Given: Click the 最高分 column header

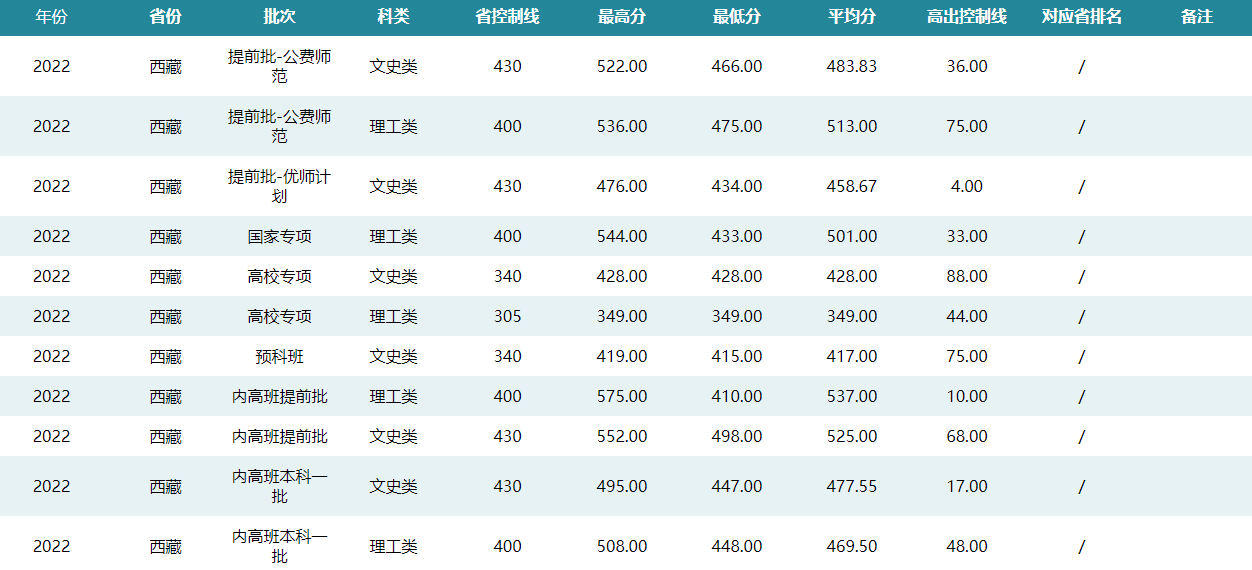Looking at the screenshot, I should click(x=621, y=17).
